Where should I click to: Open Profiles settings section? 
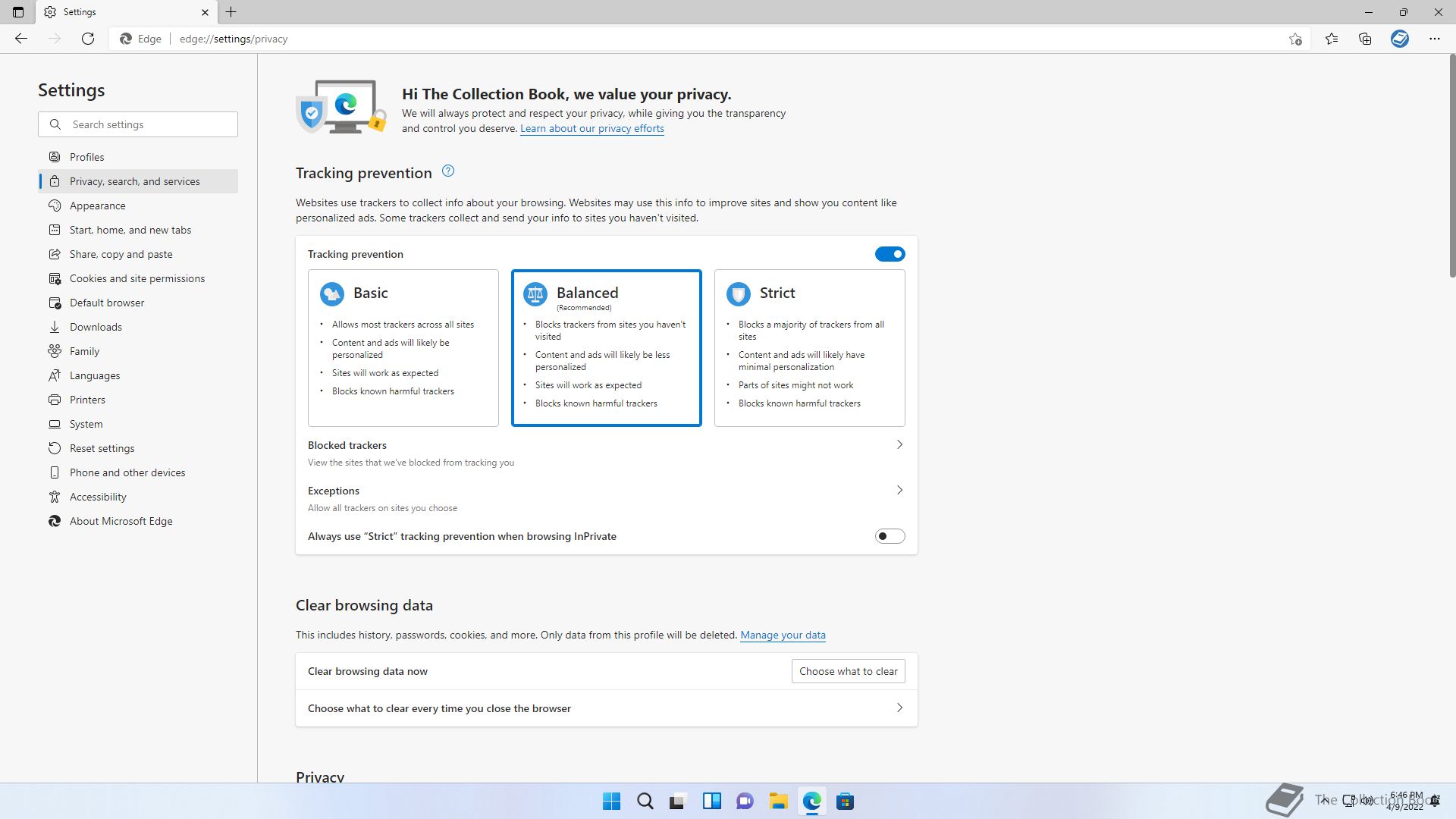(x=138, y=157)
